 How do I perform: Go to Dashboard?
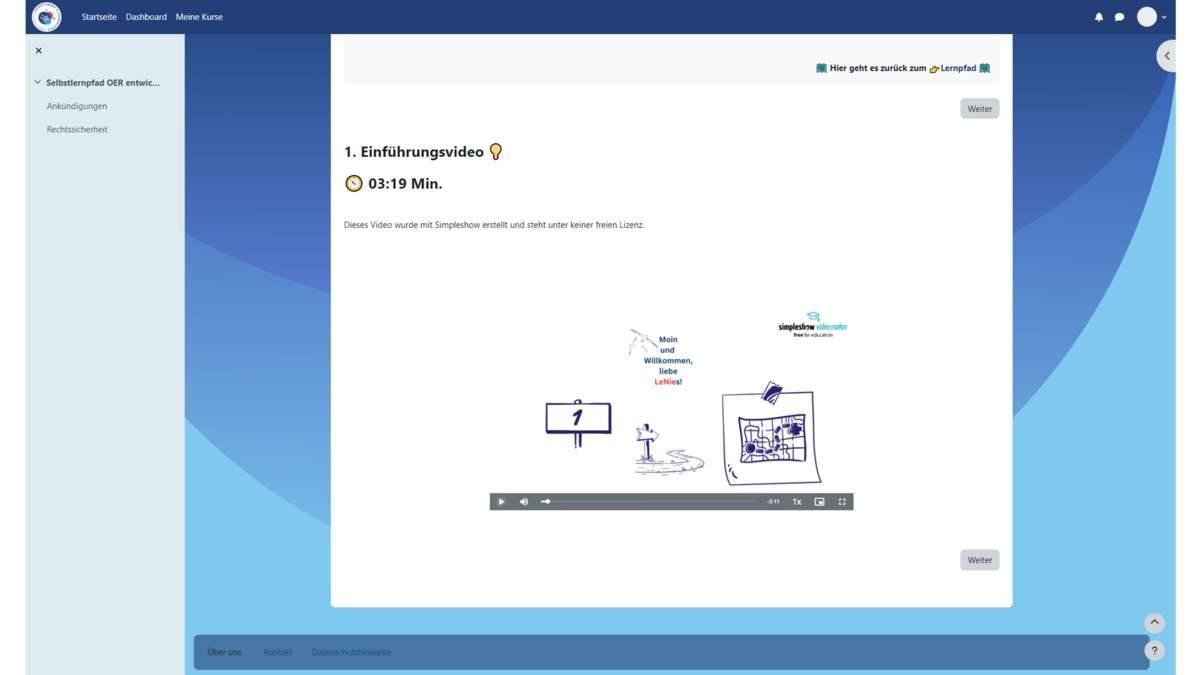tap(146, 17)
